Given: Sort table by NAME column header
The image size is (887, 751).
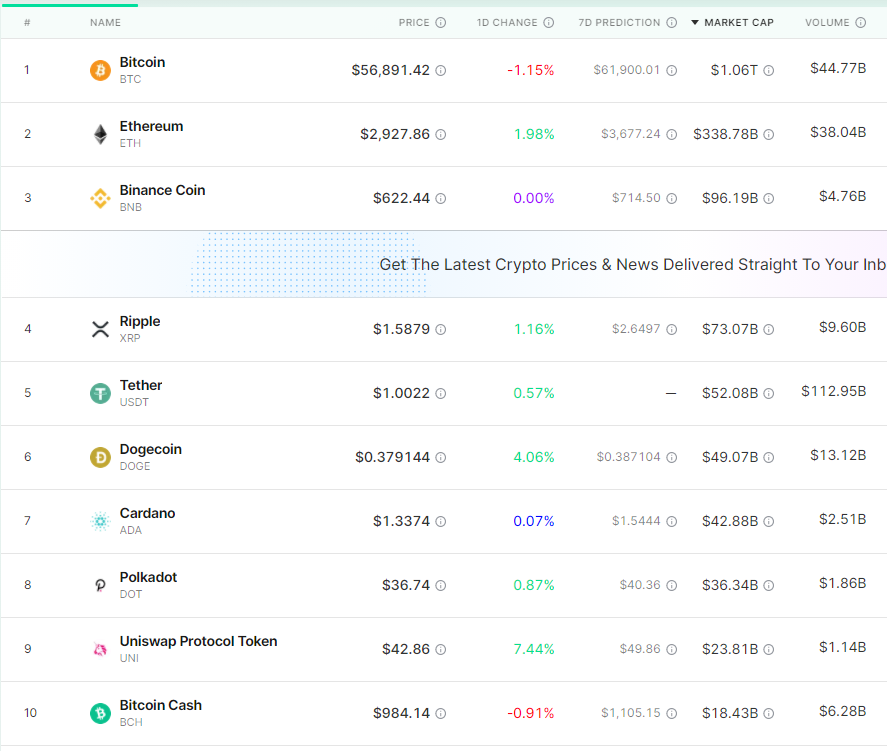Looking at the screenshot, I should tap(105, 23).
